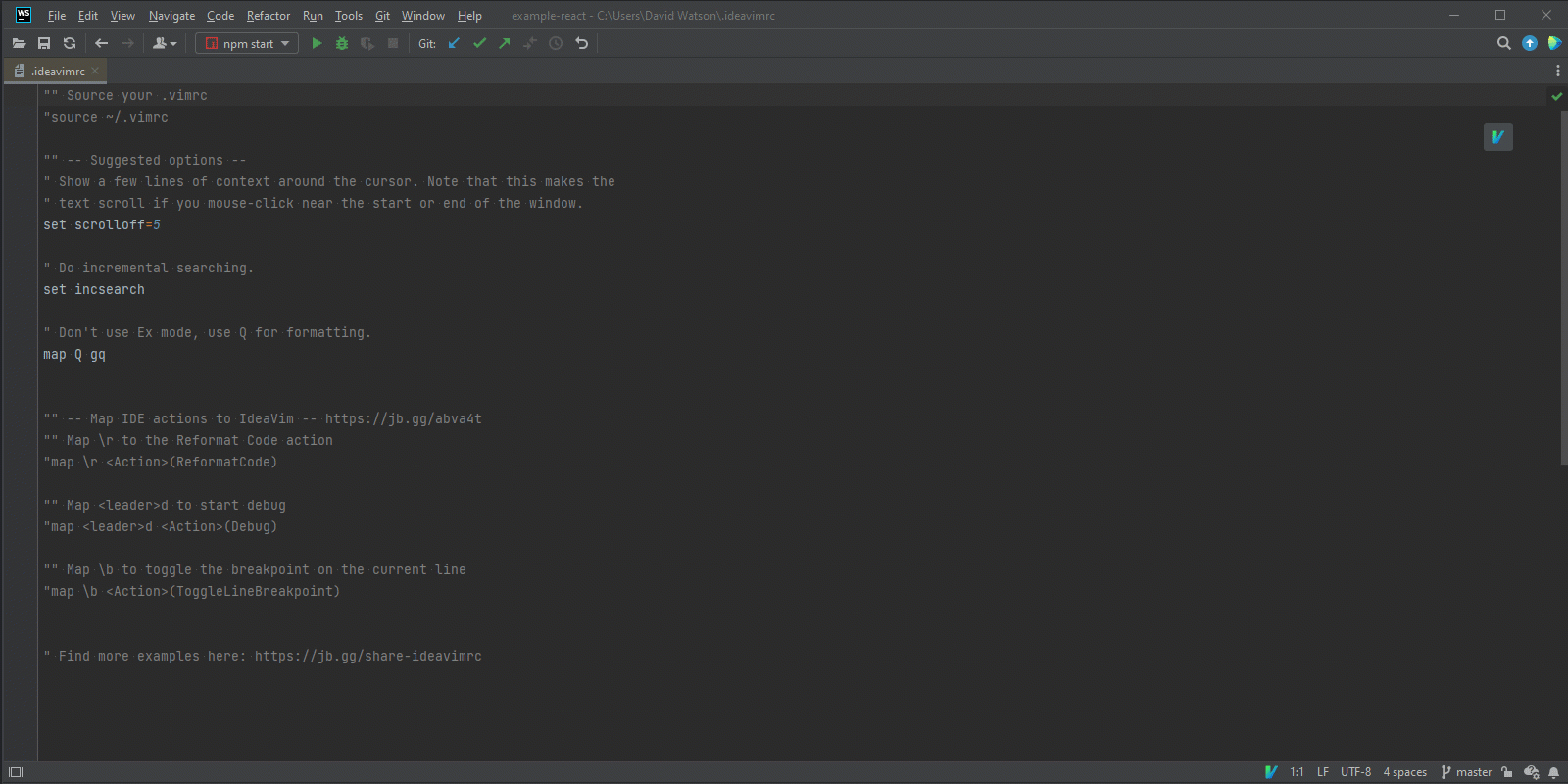Viewport: 1568px width, 784px height.
Task: Open the Code With Me user dropdown
Action: coord(165,43)
